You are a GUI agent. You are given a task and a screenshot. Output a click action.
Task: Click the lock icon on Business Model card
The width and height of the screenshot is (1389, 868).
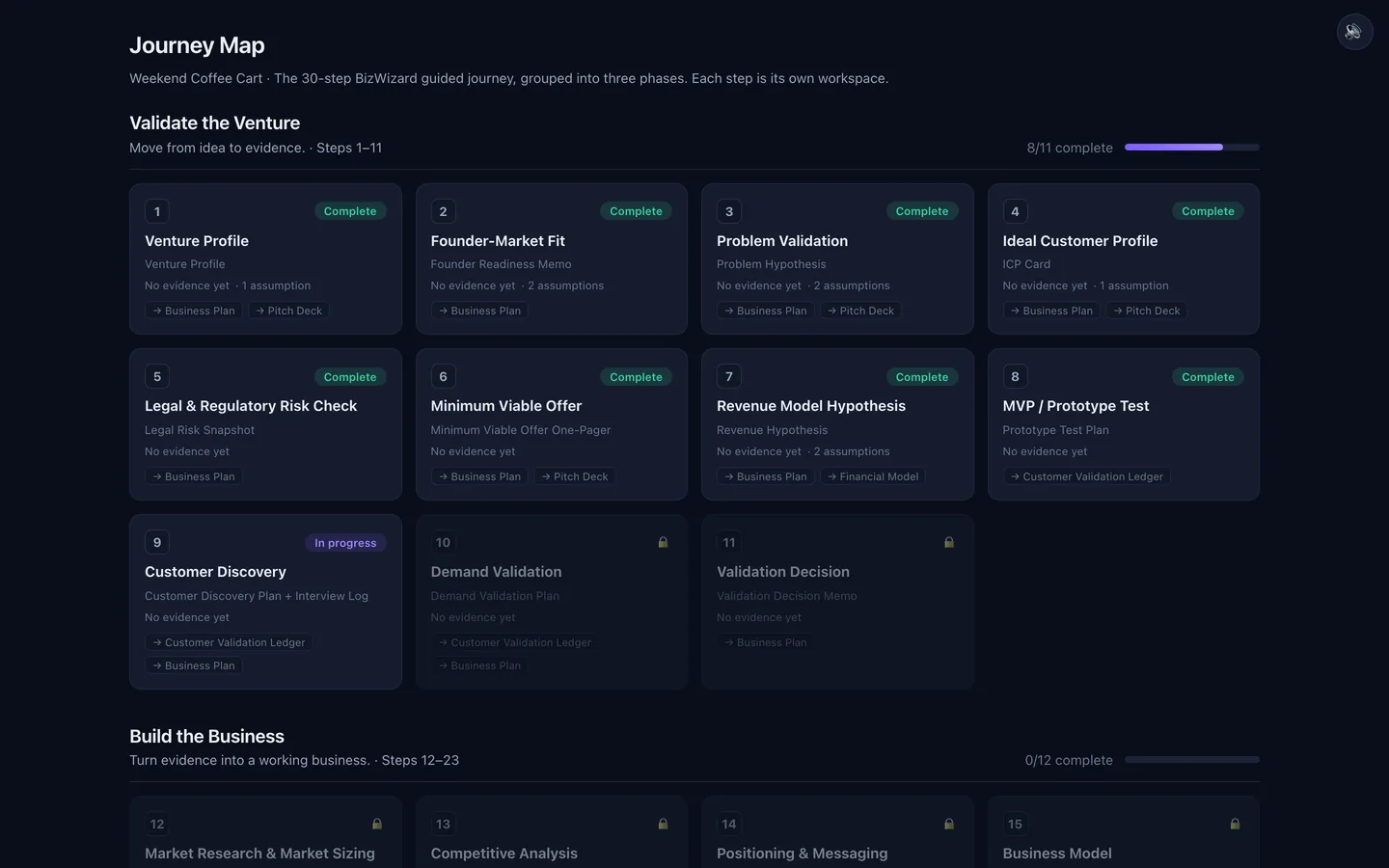[1235, 824]
